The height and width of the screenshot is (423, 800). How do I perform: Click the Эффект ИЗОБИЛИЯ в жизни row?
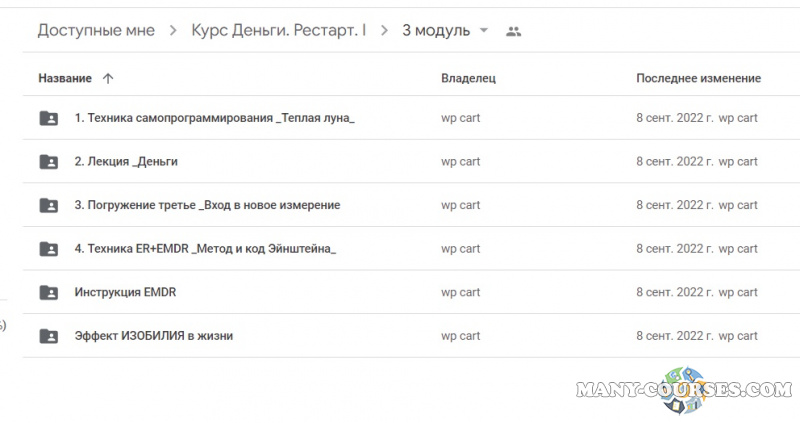pos(154,336)
